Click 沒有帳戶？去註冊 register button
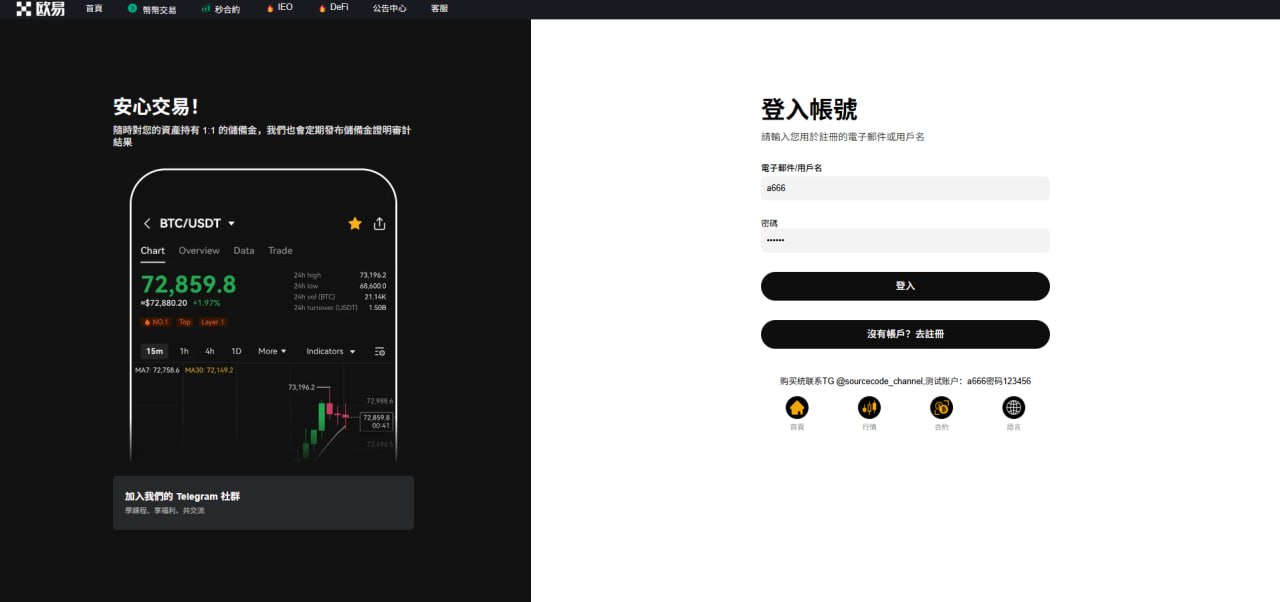 pos(905,334)
